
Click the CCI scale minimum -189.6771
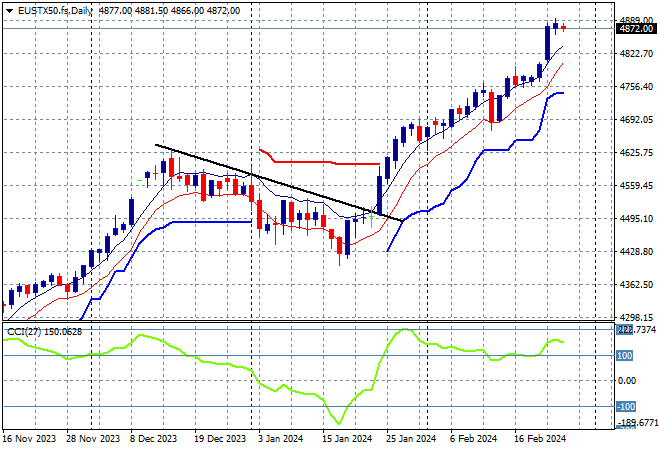pyautogui.click(x=636, y=422)
